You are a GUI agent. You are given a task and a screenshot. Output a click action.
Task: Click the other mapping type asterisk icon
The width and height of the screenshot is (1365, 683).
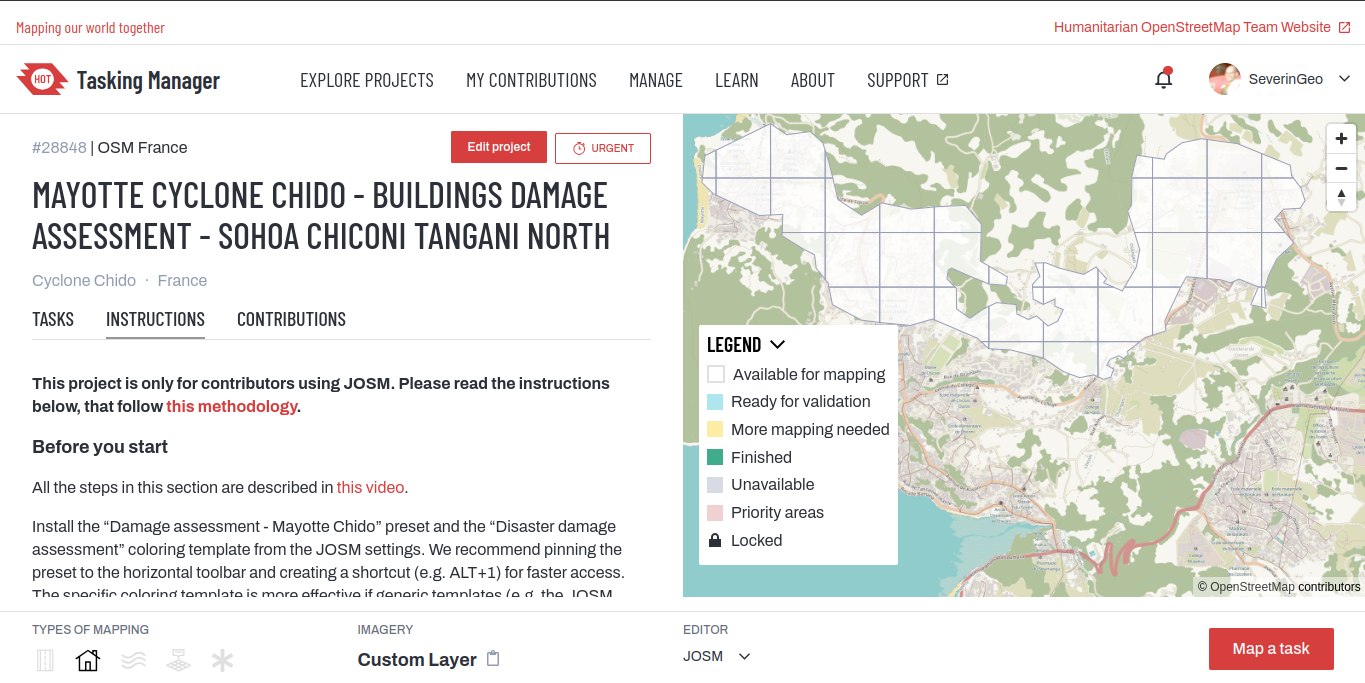[222, 660]
